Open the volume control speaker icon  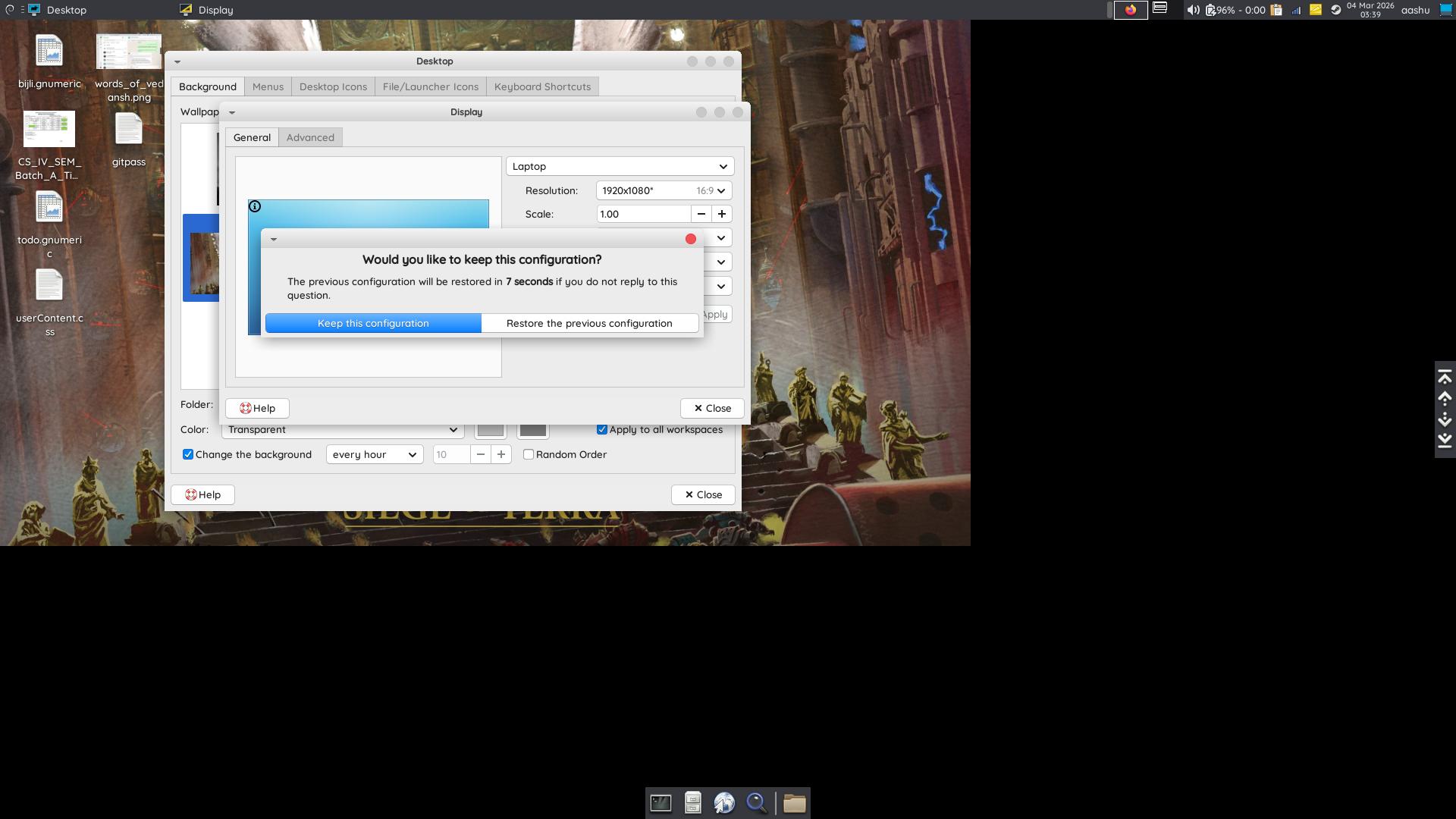coord(1192,10)
